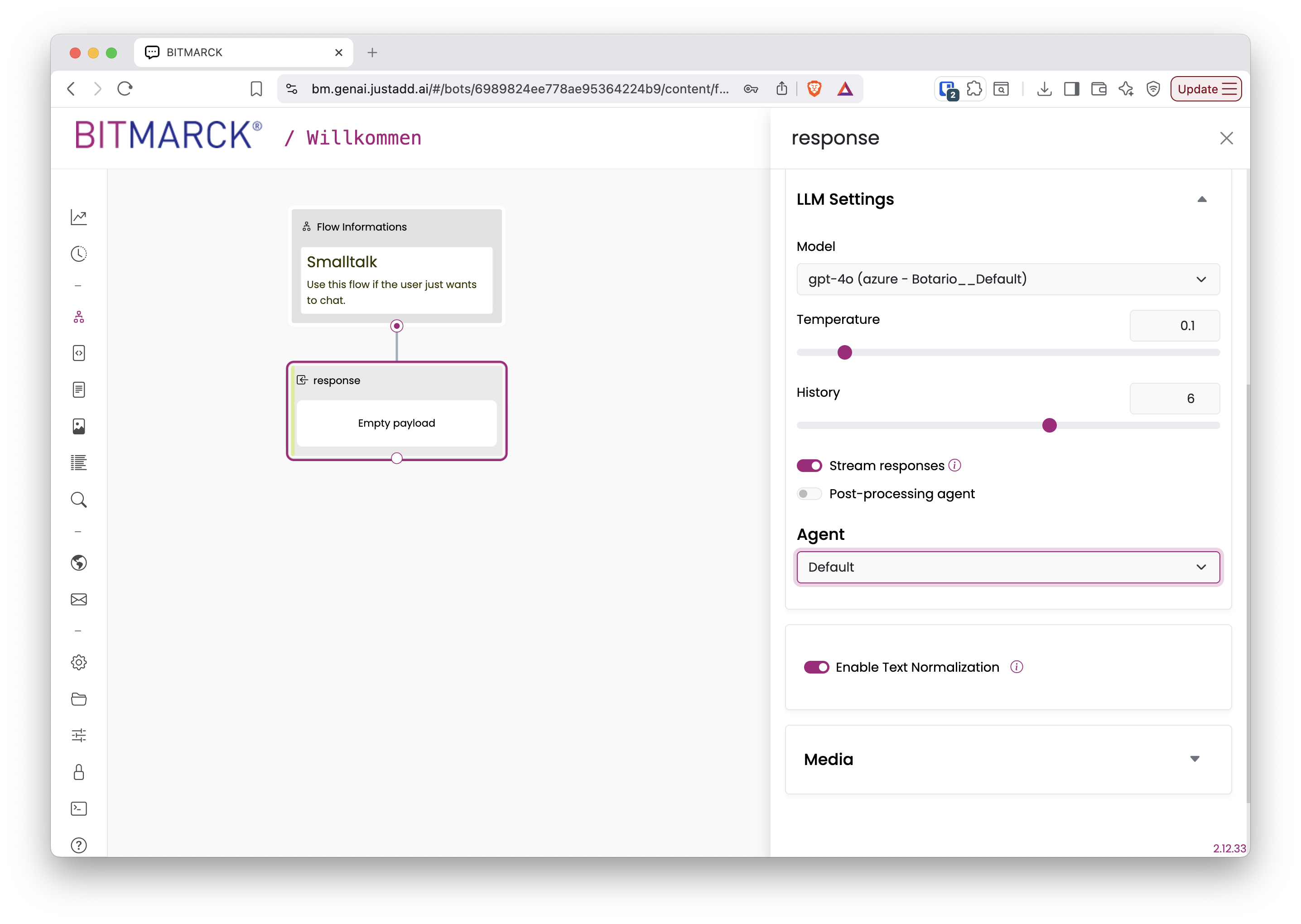Image resolution: width=1301 pixels, height=924 pixels.
Task: Open the globe icon in sidebar
Action: point(78,563)
